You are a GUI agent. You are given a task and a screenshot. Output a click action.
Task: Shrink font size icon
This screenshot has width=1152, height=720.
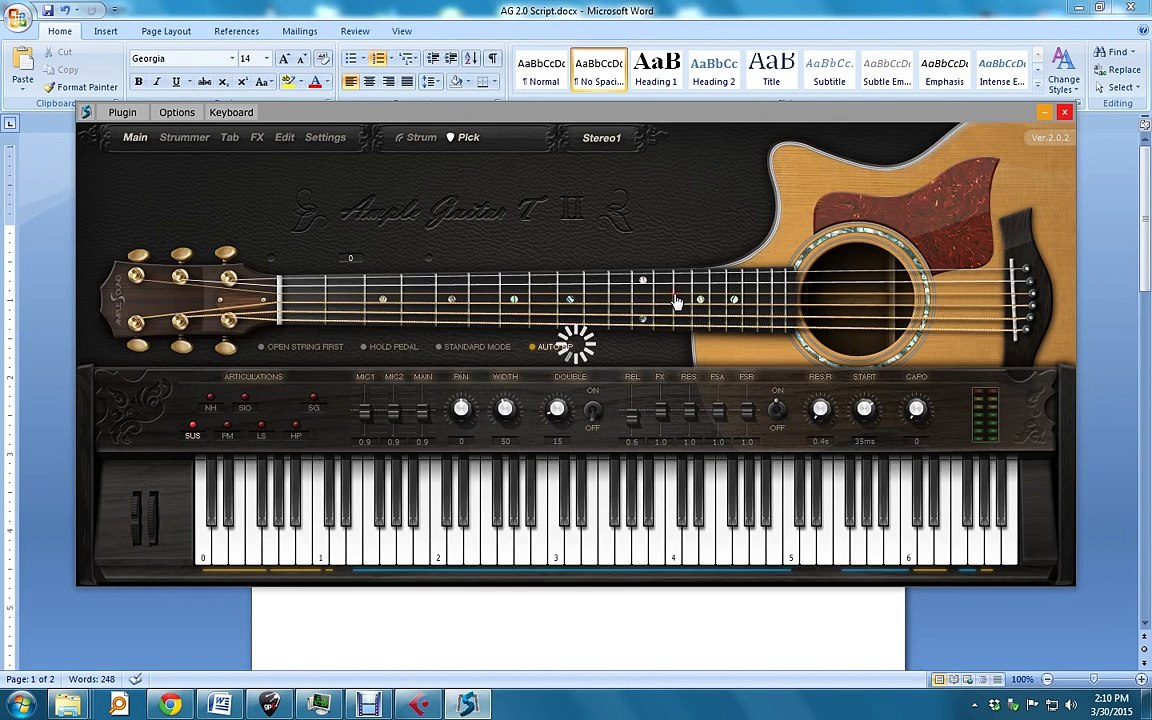tap(303, 58)
